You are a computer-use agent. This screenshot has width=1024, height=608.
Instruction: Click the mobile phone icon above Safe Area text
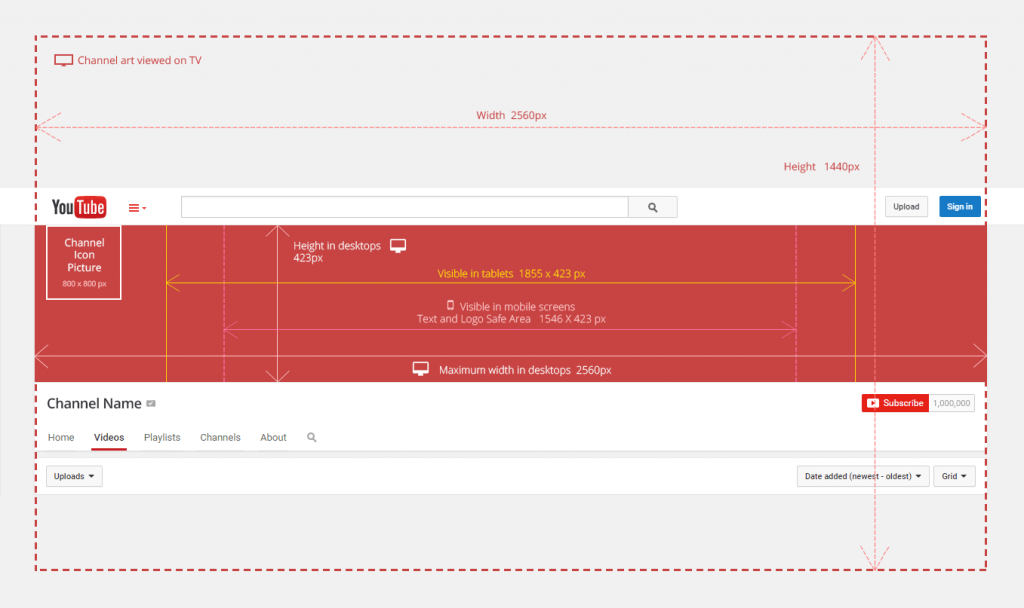tap(450, 305)
